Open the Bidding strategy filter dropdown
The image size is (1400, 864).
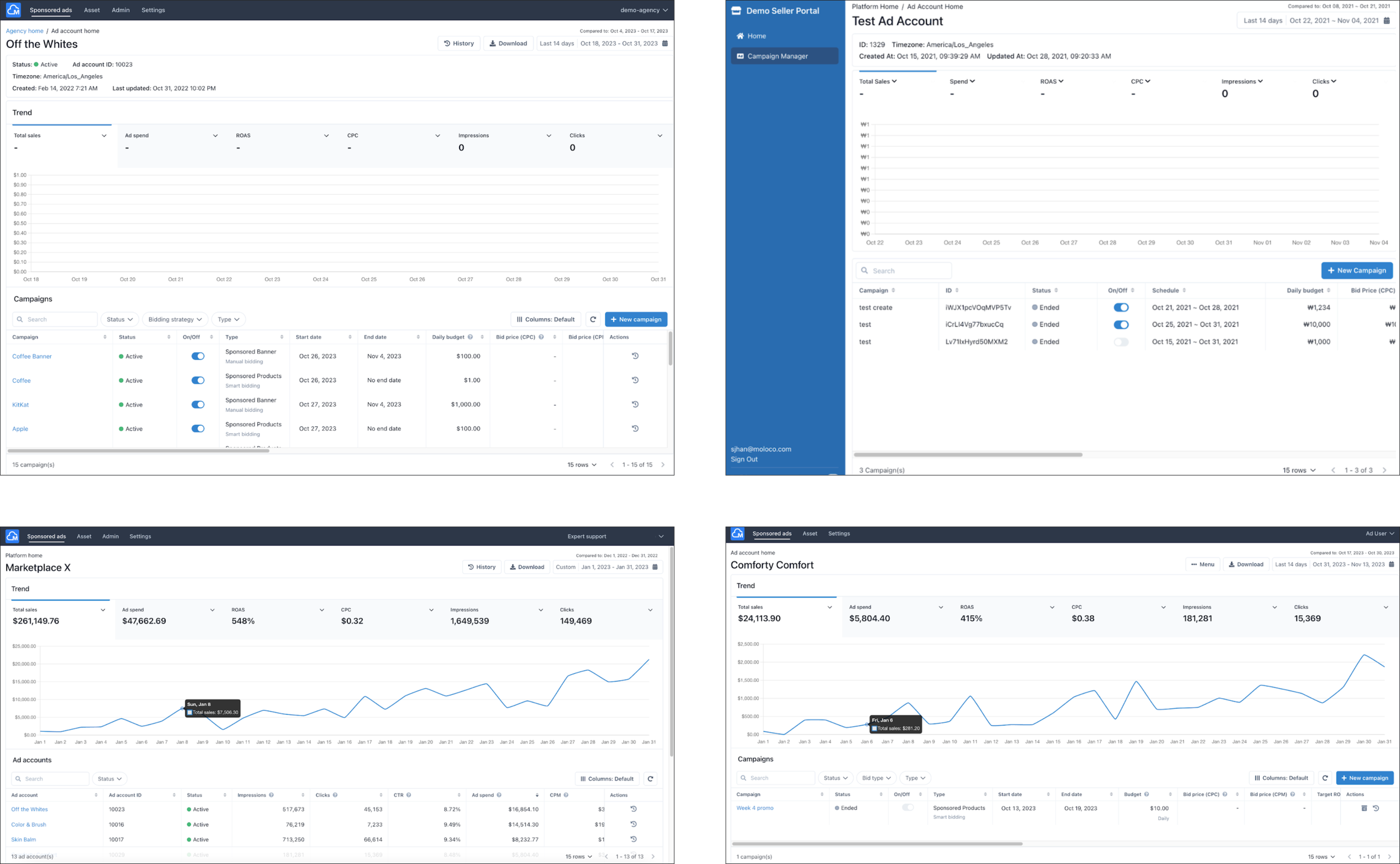pyautogui.click(x=175, y=319)
